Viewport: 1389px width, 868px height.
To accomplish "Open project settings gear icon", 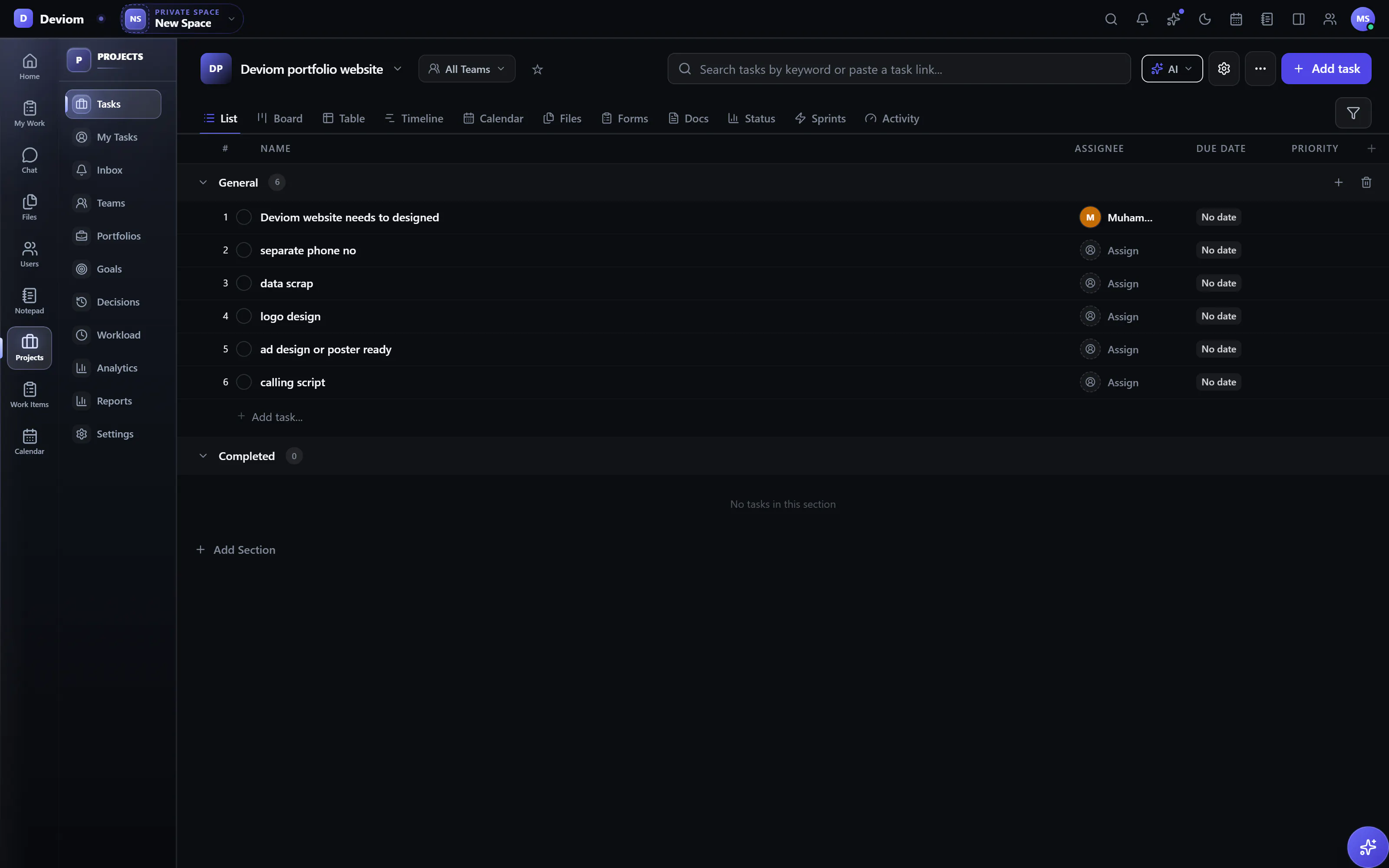I will (1224, 68).
